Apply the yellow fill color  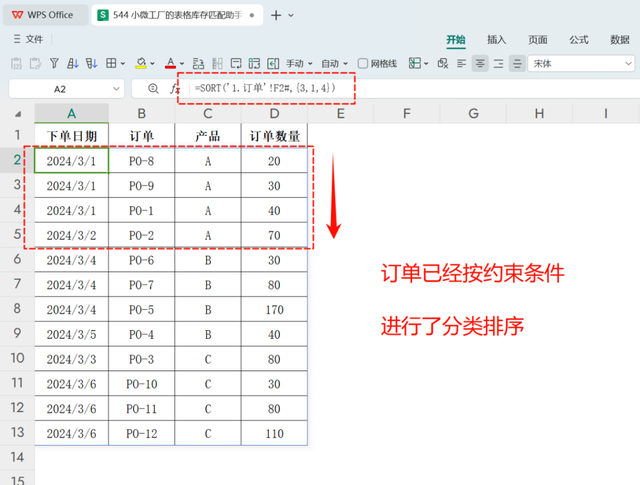[x=141, y=63]
